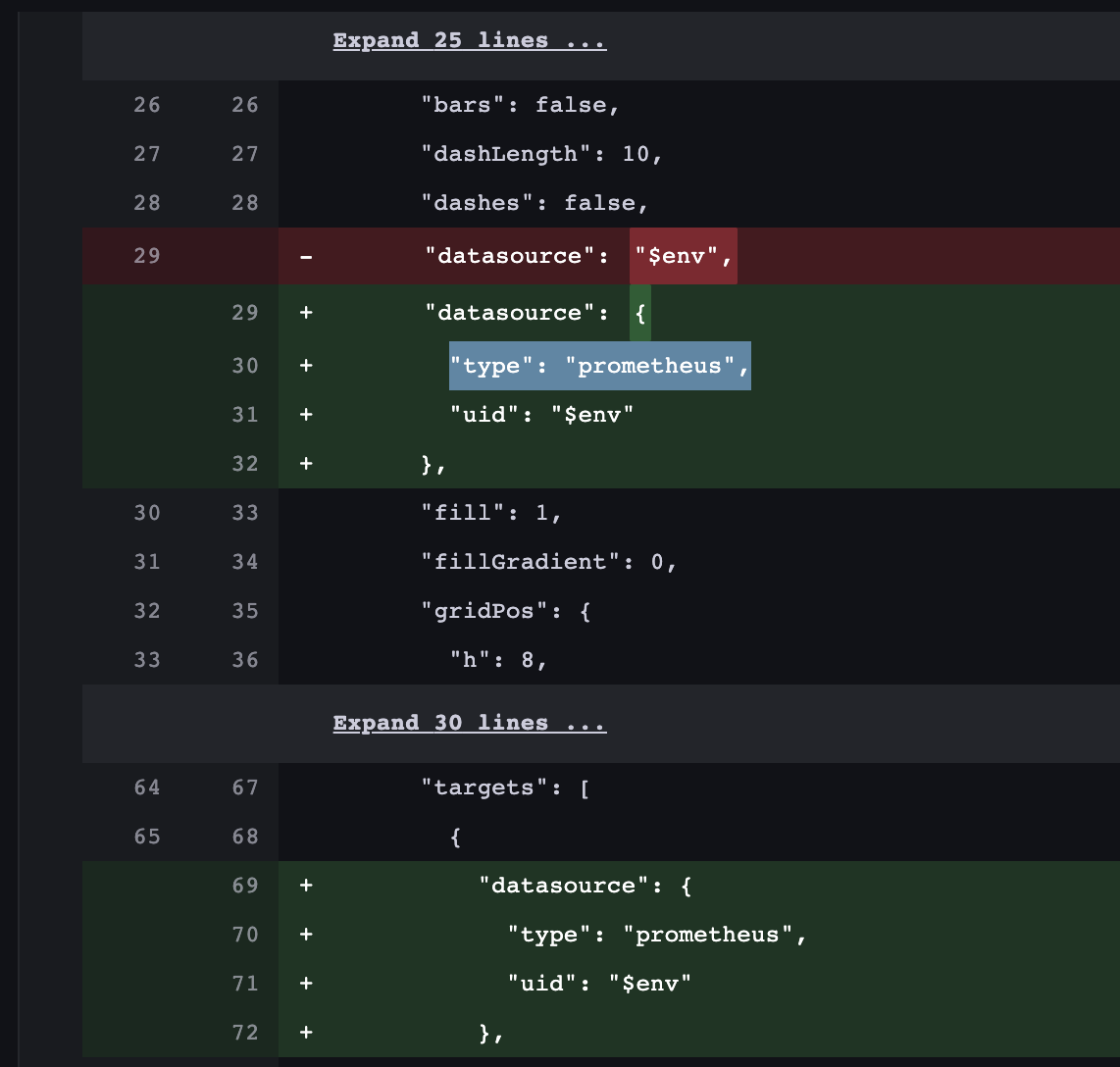Screen dimensions: 1120x1067
Task: Select the added "datasource": { line at 69
Action: 569,885
